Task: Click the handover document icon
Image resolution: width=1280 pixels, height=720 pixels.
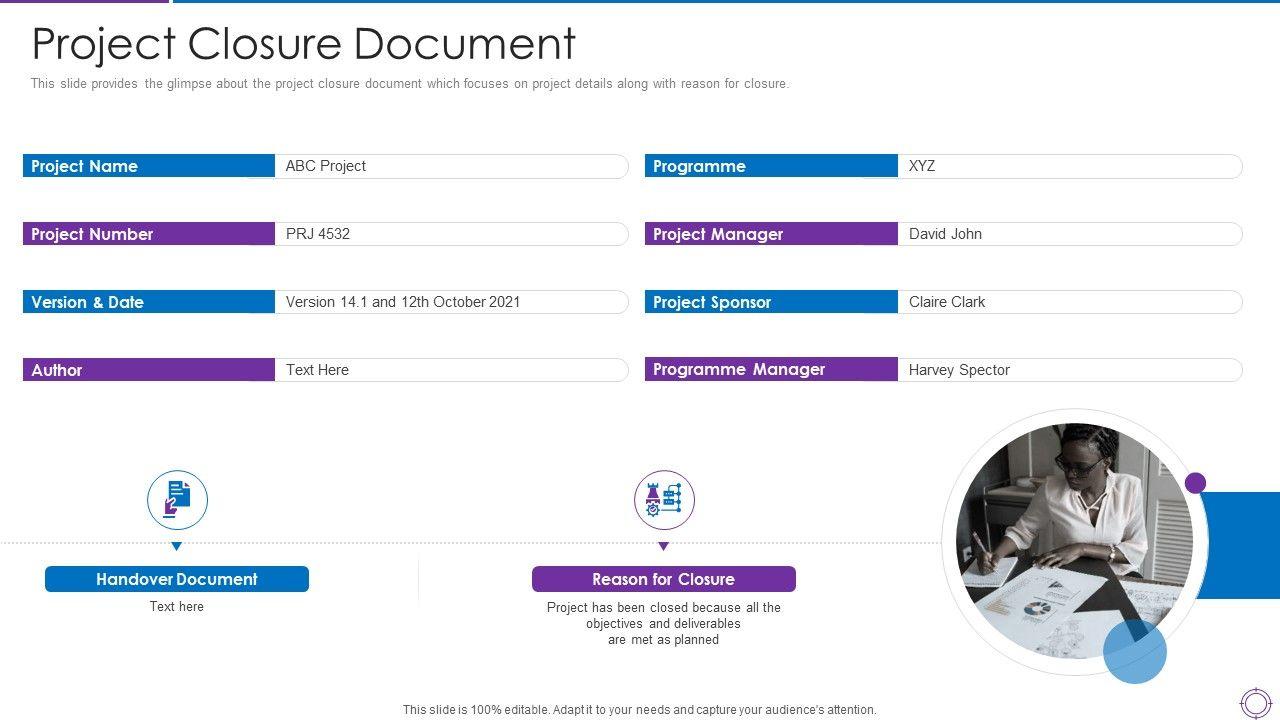Action: (x=177, y=500)
